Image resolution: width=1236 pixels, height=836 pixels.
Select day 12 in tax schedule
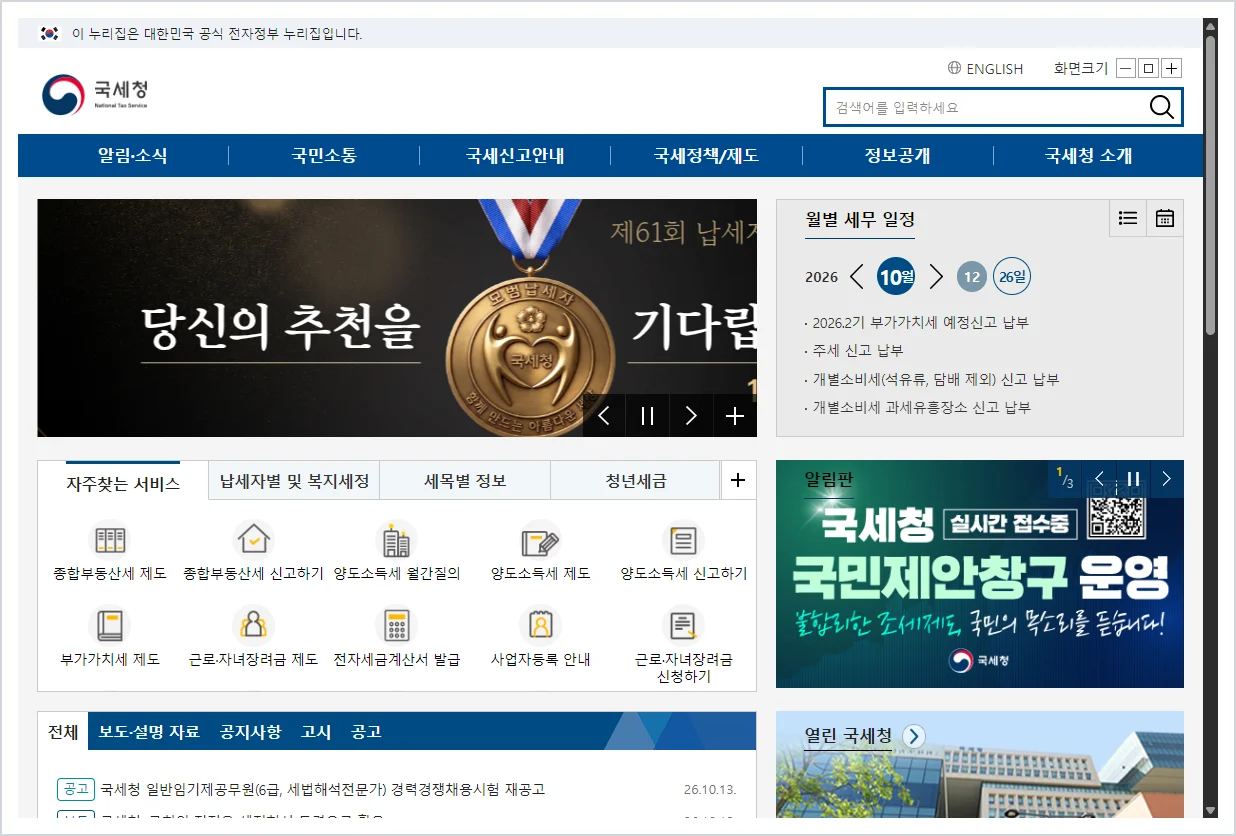coord(972,276)
